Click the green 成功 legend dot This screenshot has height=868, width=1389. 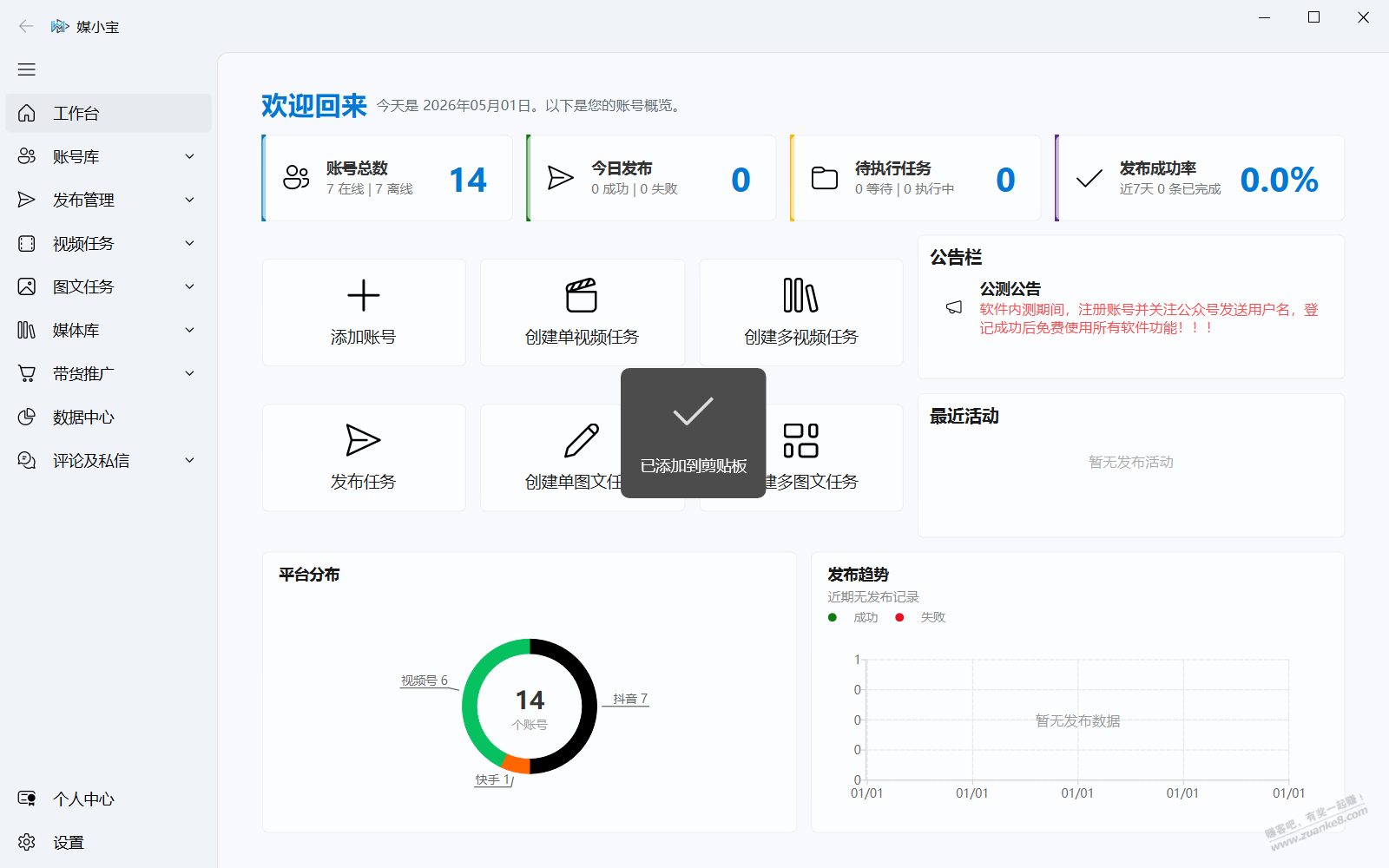pos(833,617)
